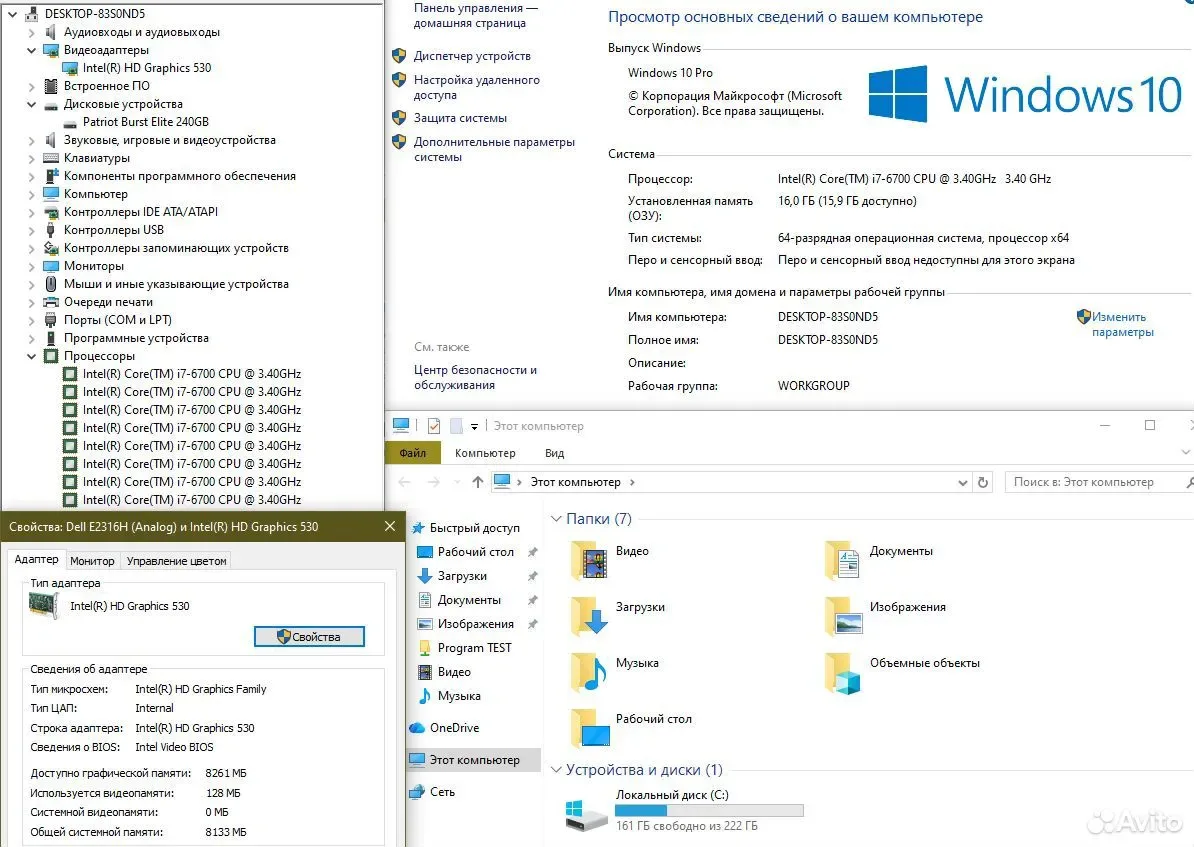The height and width of the screenshot is (847, 1194).
Task: Collapse the Видеоадаптеры tree node
Action: click(x=31, y=50)
